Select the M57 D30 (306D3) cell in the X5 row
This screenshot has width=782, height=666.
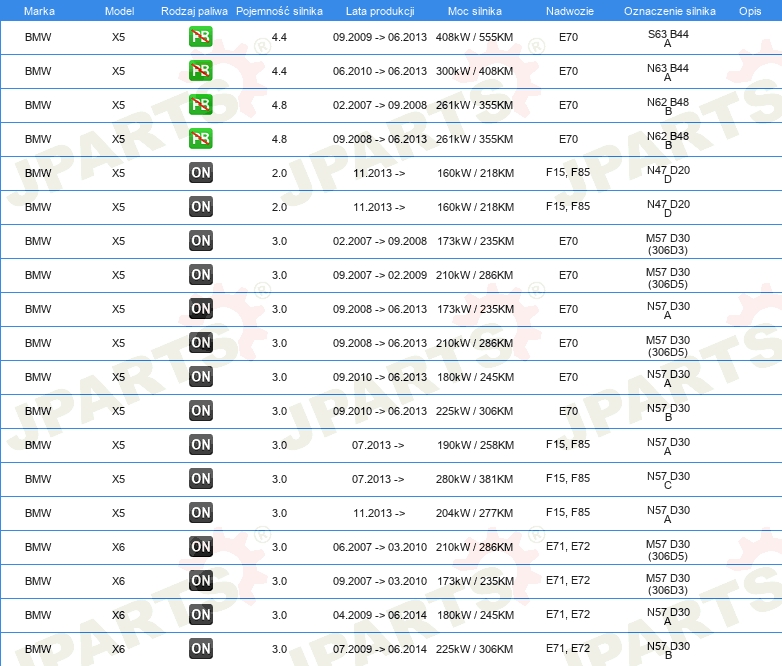tap(668, 244)
